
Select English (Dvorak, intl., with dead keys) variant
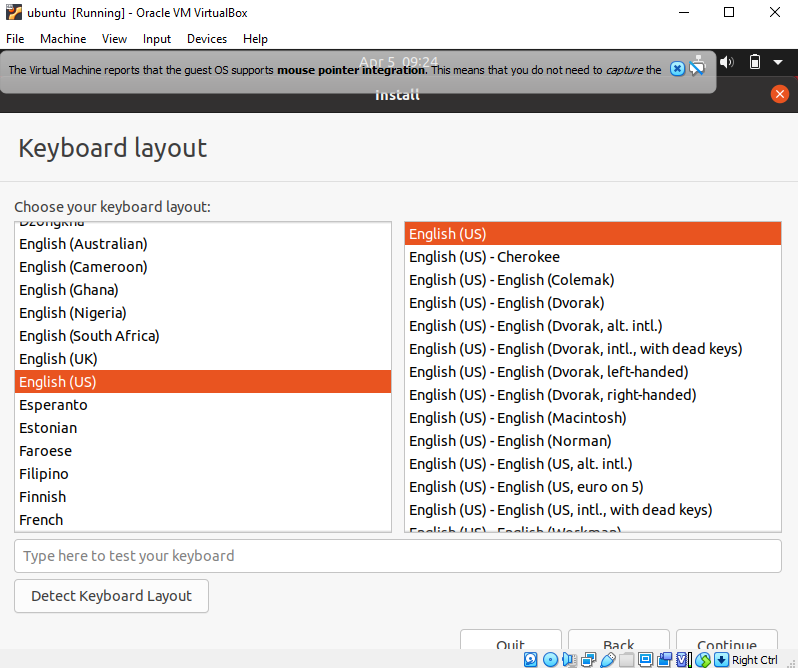point(593,349)
